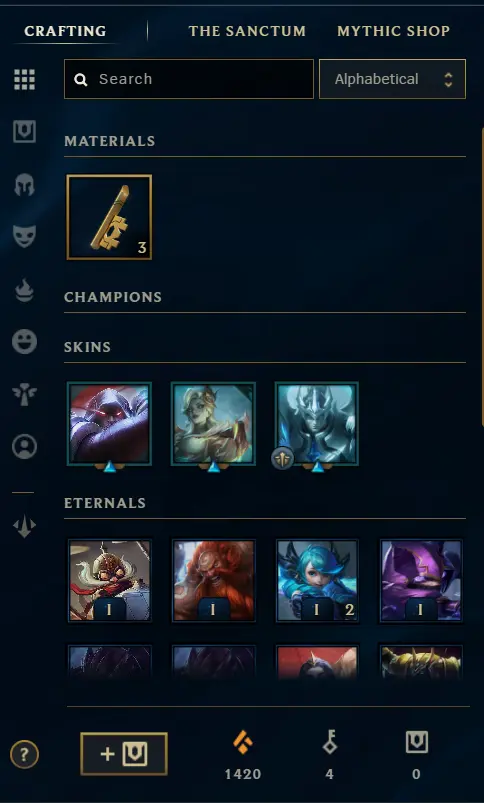
Task: Open the help question mark icon
Action: (24, 754)
